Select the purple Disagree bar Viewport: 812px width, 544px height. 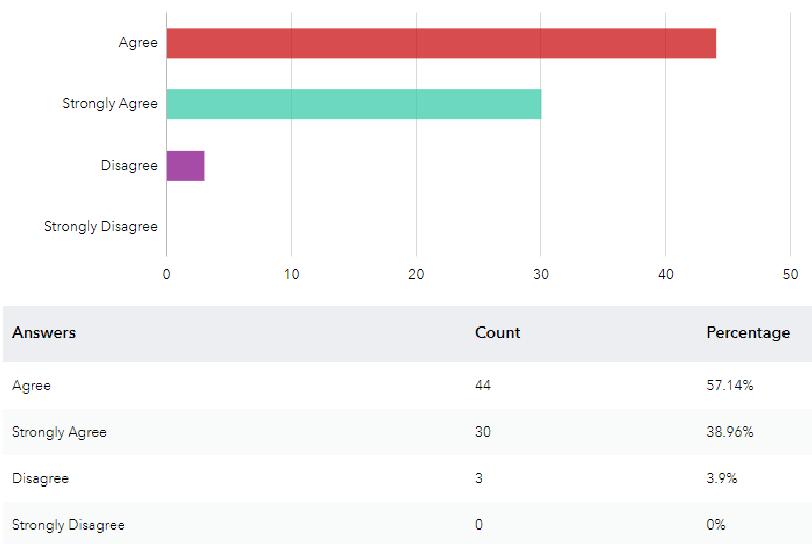[x=185, y=165]
